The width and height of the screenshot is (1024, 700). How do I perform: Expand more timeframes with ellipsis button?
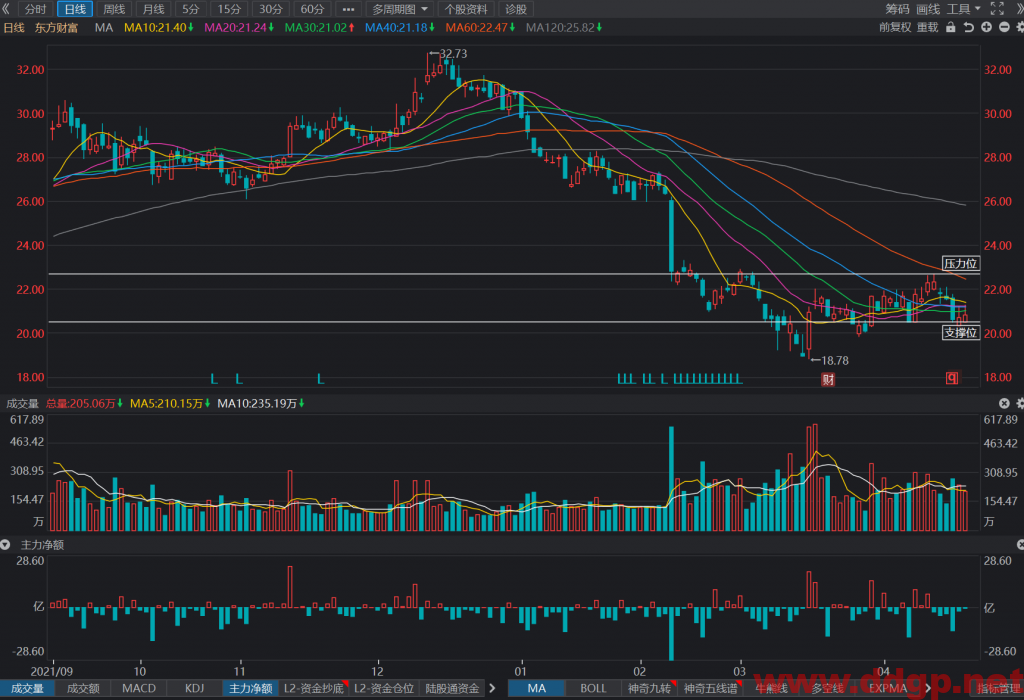348,9
